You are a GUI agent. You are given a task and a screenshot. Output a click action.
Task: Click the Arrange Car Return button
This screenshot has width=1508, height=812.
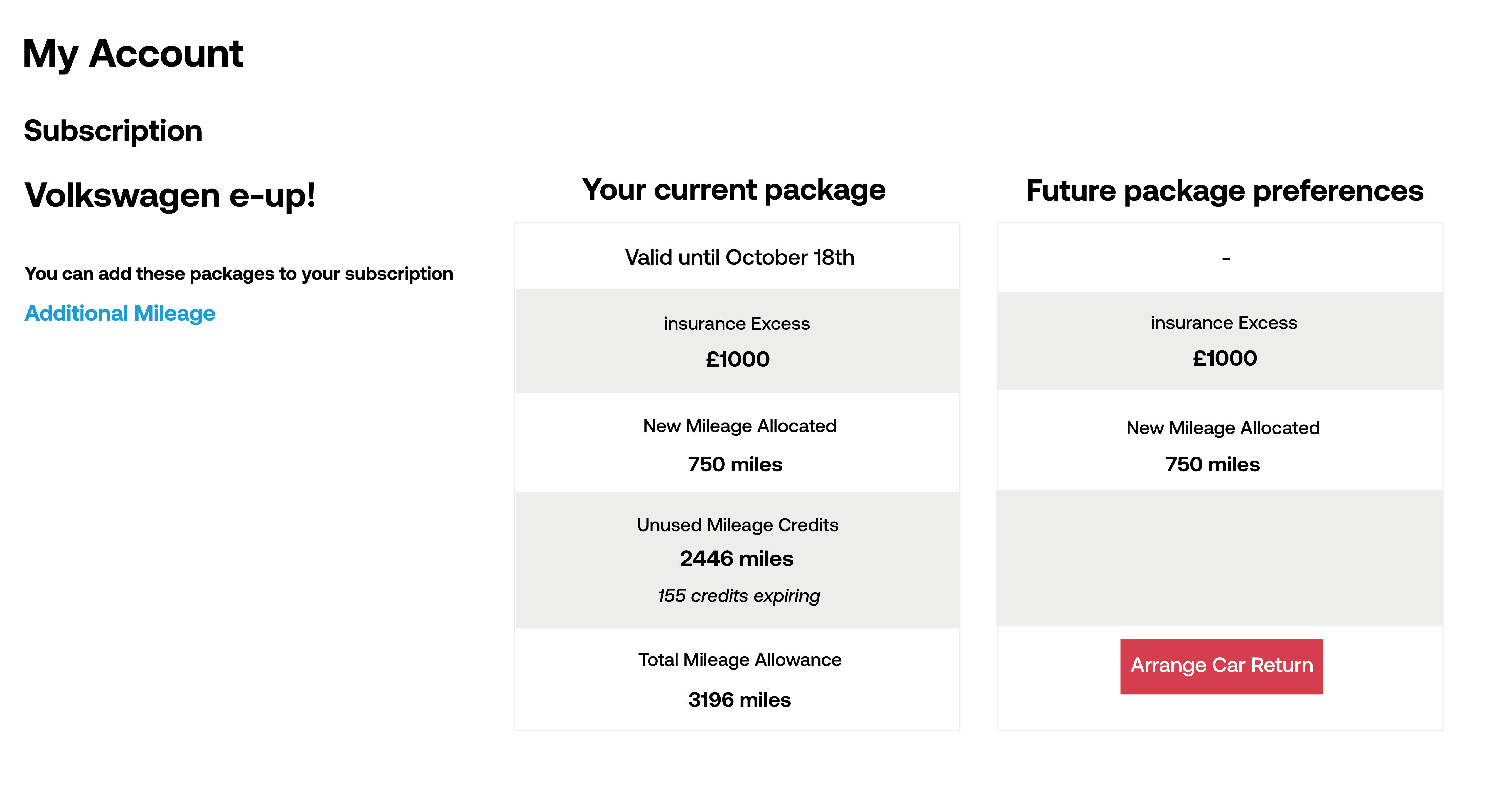tap(1221, 666)
